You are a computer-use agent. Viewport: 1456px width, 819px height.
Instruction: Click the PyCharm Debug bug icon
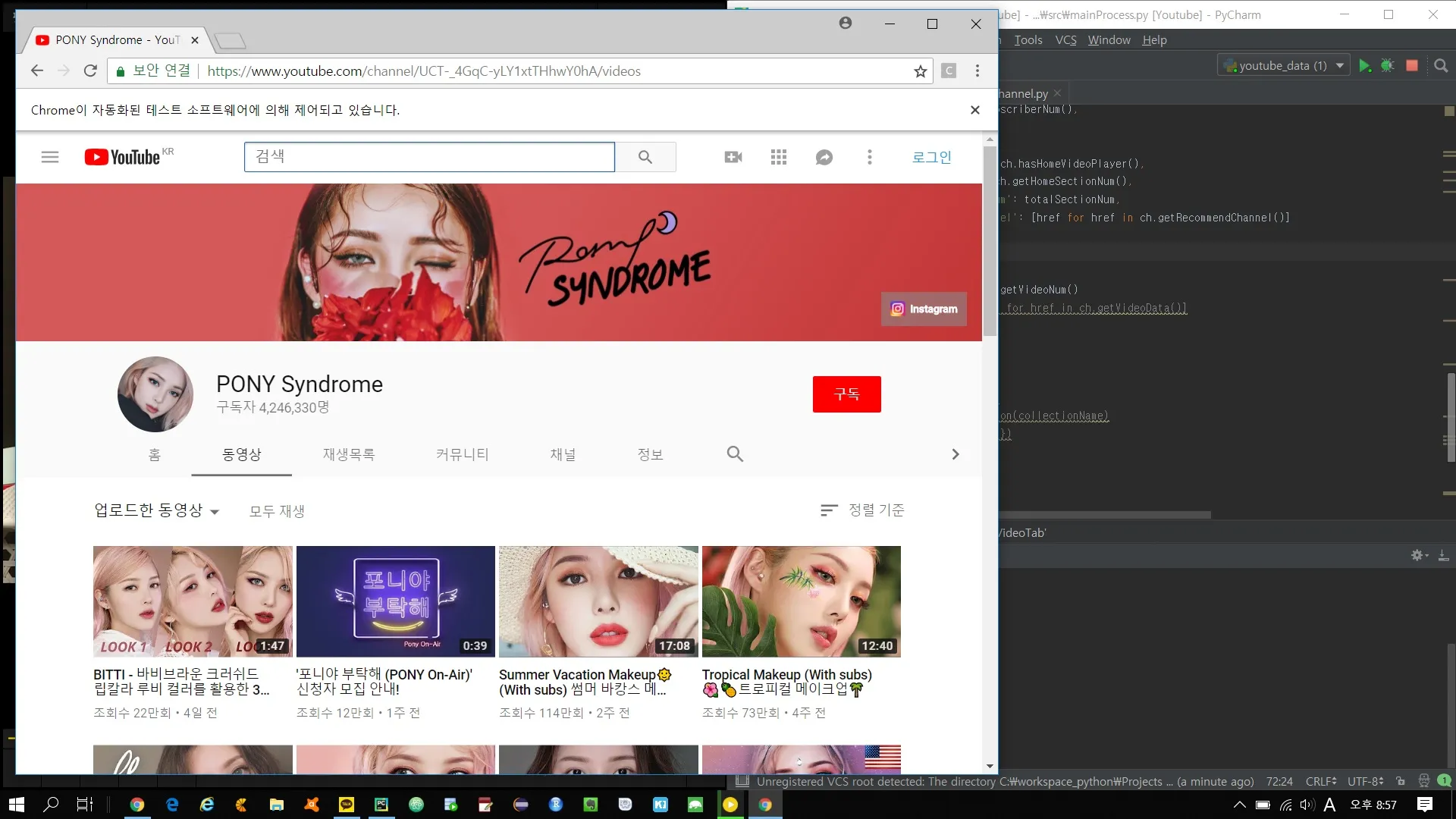(x=1388, y=66)
